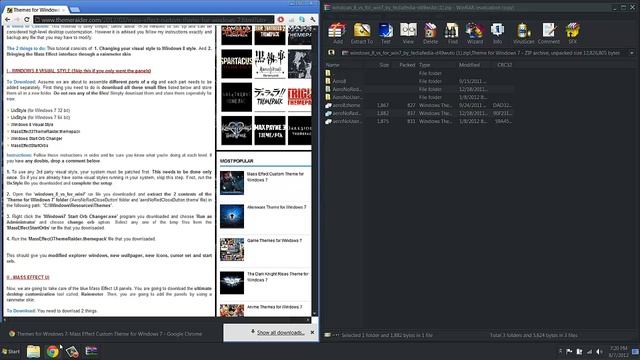Viewport: 640px width, 360px height.
Task: Open File Explorer from the taskbar
Action: click(x=33, y=351)
